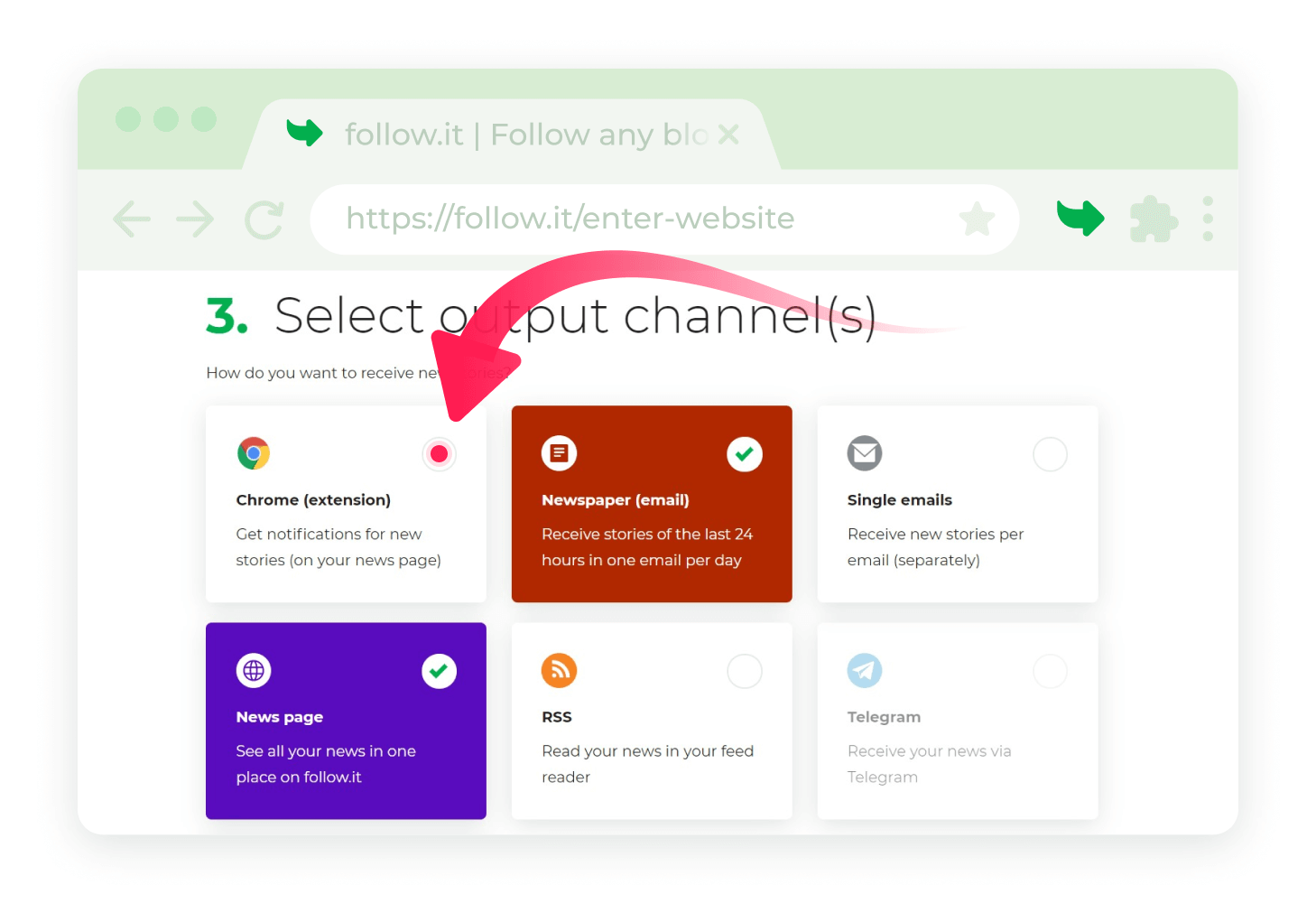Screen dimensions: 1316x903
Task: Click the 'RSS' card title
Action: 557,717
